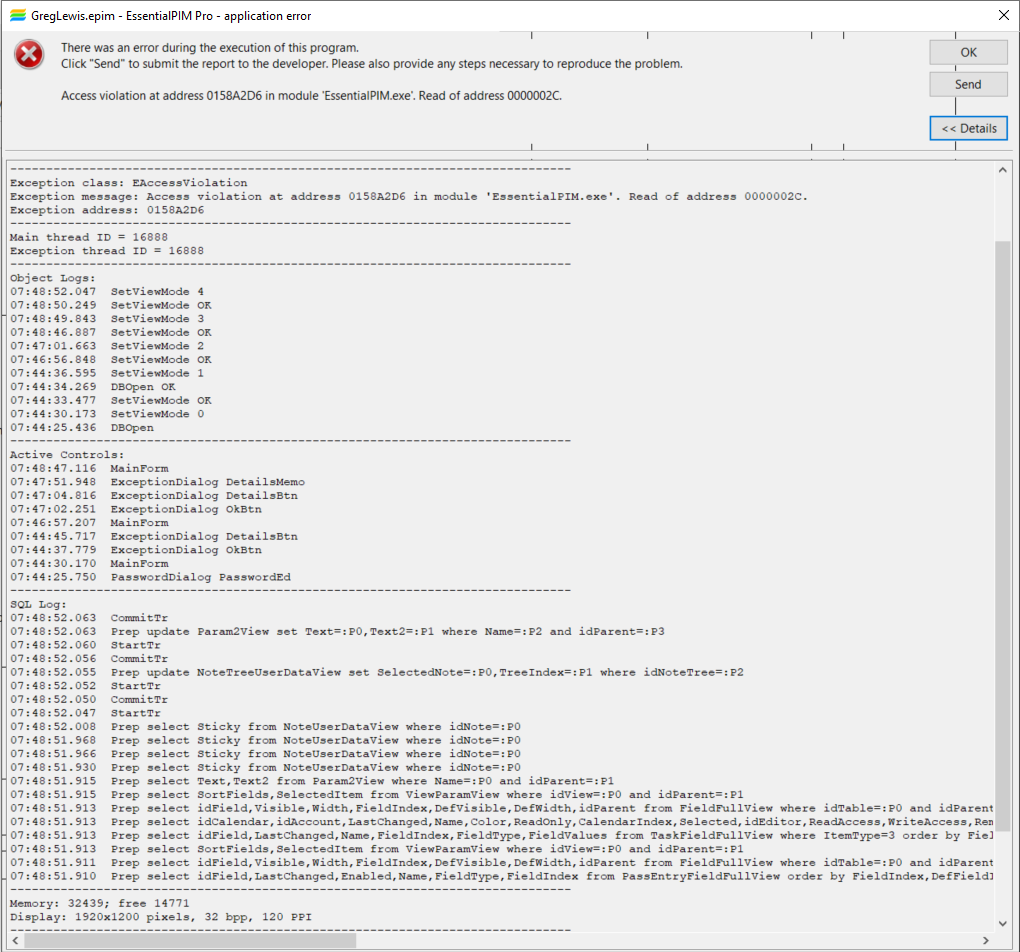Click the 07:48:49.843 'SetViewMode 3' line
Image resolution: width=1020 pixels, height=952 pixels.
point(107,320)
